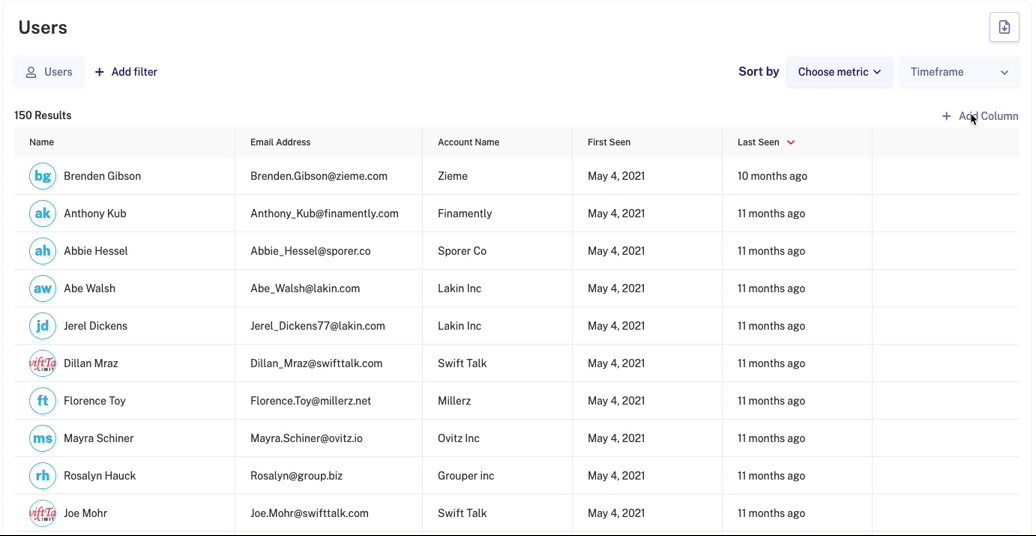
Task: Click Anthony Kub's ak avatar icon
Action: point(42,213)
